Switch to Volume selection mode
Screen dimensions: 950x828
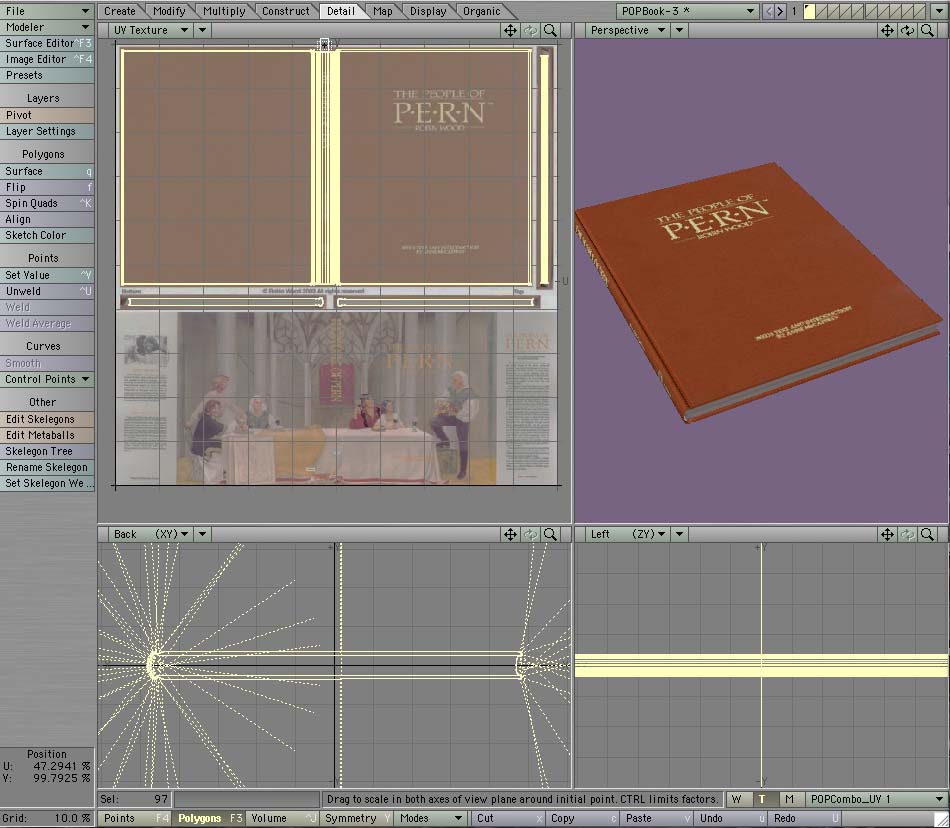click(283, 818)
